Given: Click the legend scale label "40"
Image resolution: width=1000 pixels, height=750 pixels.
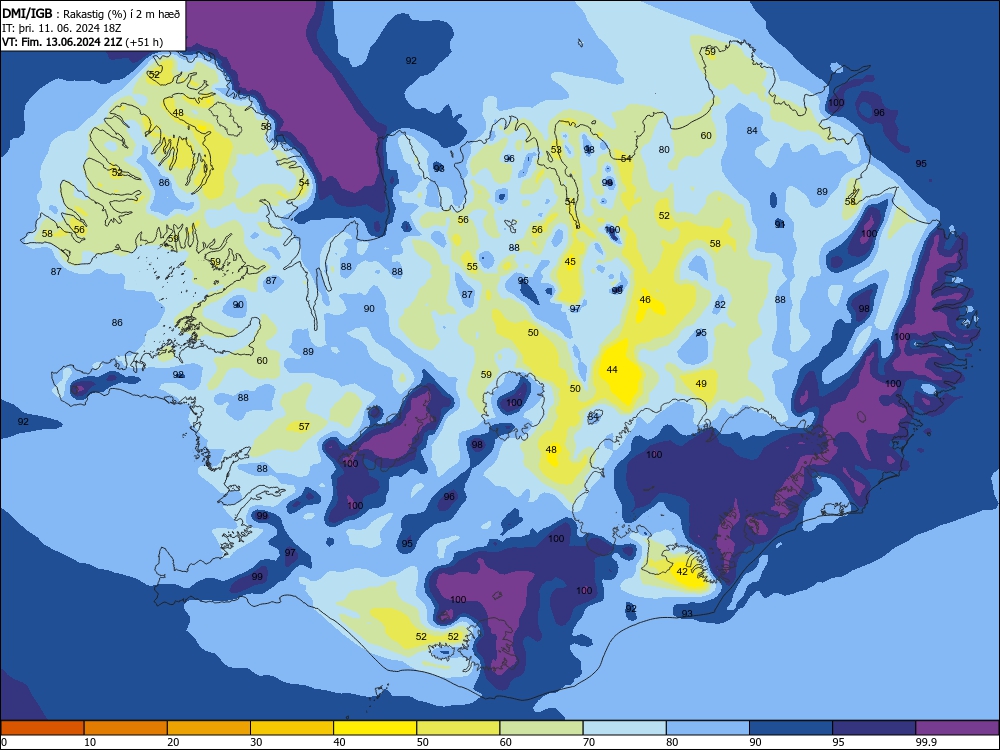Looking at the screenshot, I should click(x=340, y=742).
